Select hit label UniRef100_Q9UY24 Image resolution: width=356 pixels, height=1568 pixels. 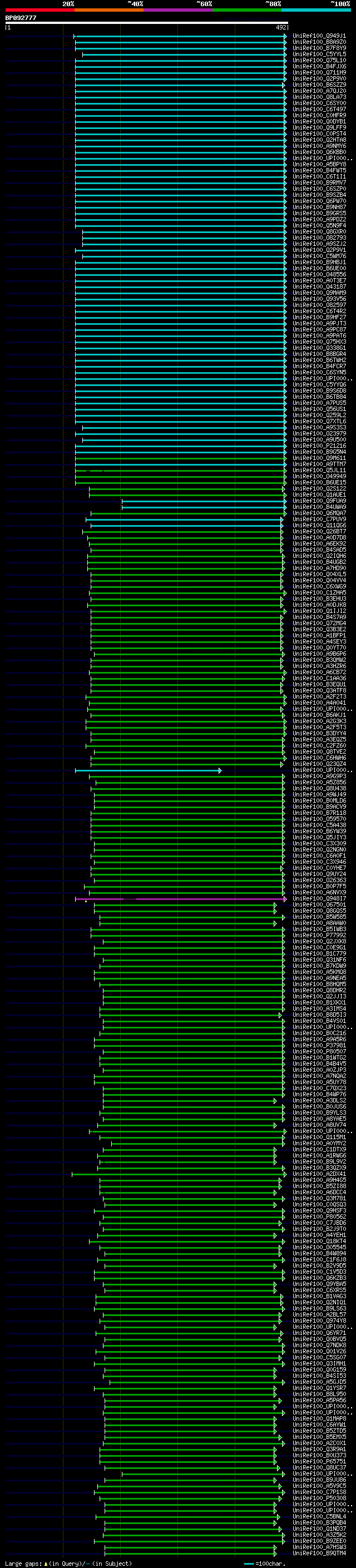click(319, 875)
